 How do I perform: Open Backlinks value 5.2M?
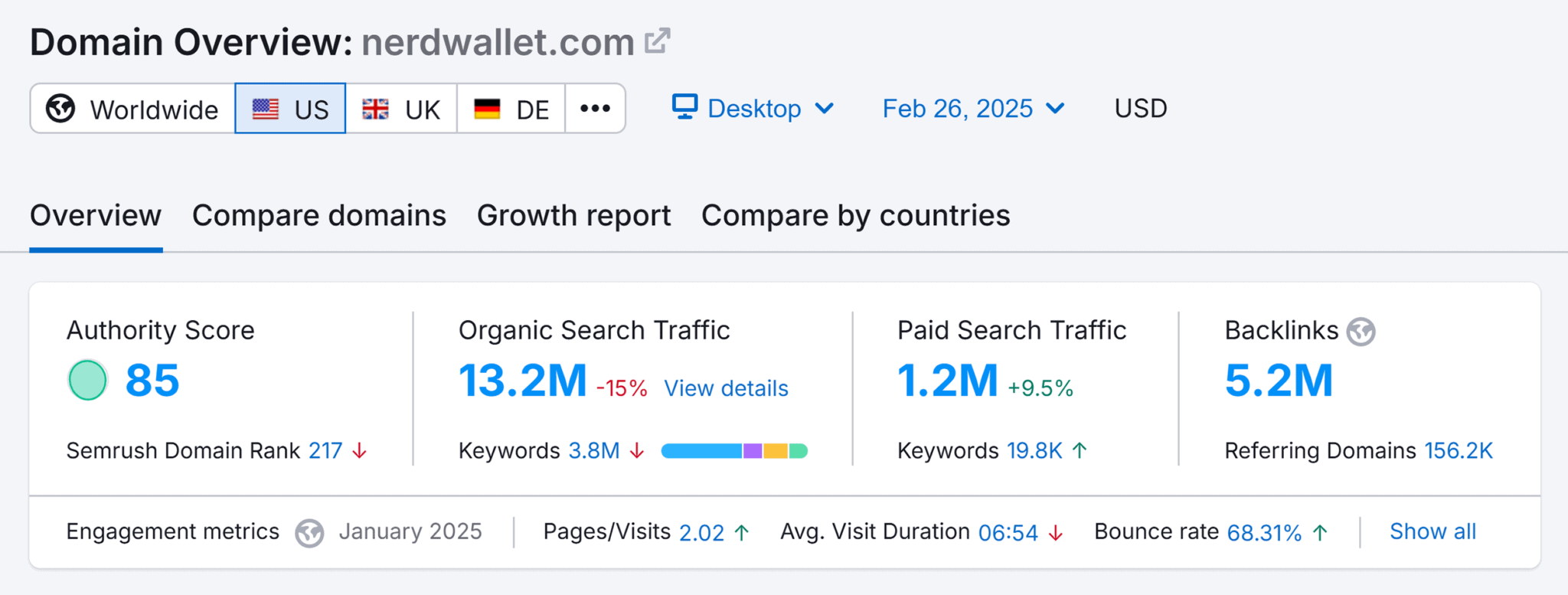1279,381
